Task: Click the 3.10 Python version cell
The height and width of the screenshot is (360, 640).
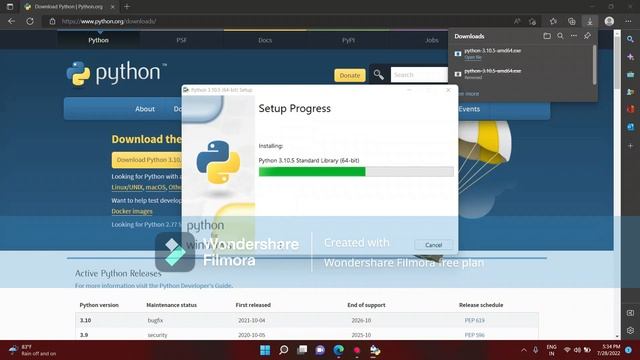Action: (85, 320)
